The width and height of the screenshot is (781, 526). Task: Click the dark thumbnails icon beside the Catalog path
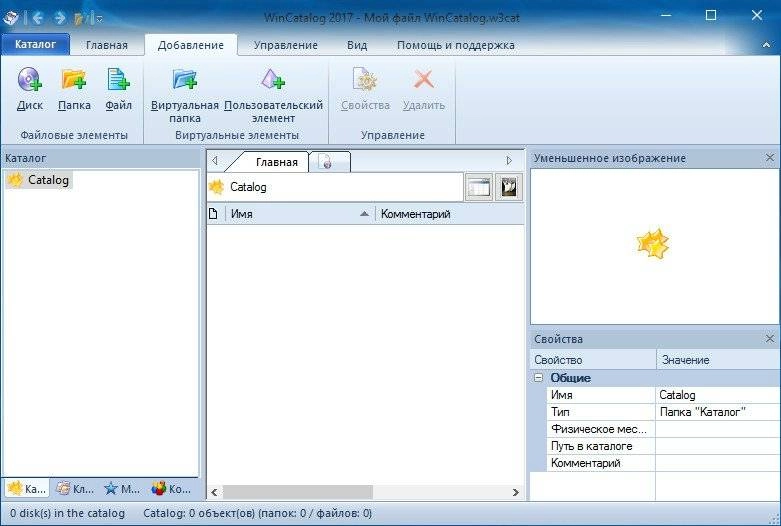509,187
